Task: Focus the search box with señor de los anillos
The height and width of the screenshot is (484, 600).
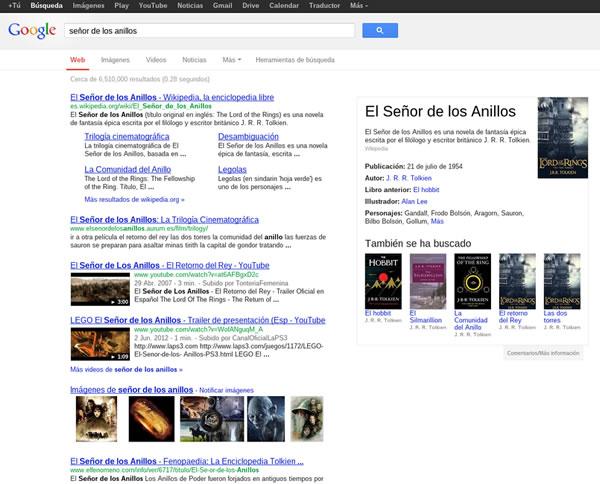Action: point(208,30)
